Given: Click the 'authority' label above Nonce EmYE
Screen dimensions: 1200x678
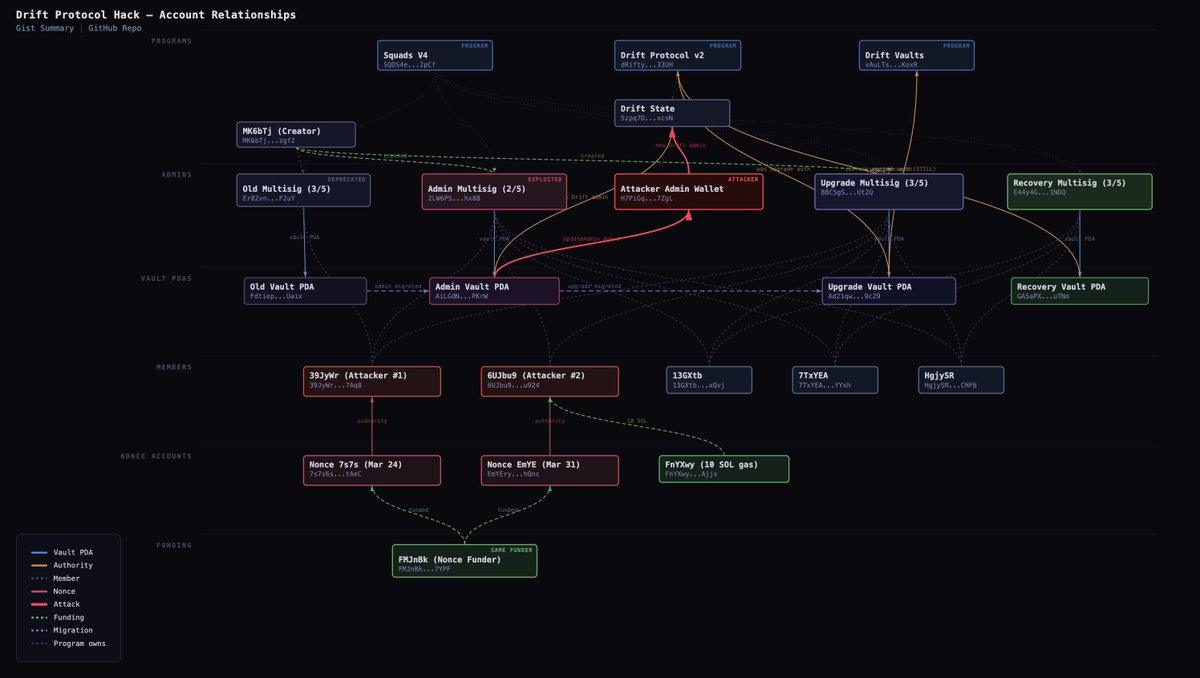Looking at the screenshot, I should 550,421.
